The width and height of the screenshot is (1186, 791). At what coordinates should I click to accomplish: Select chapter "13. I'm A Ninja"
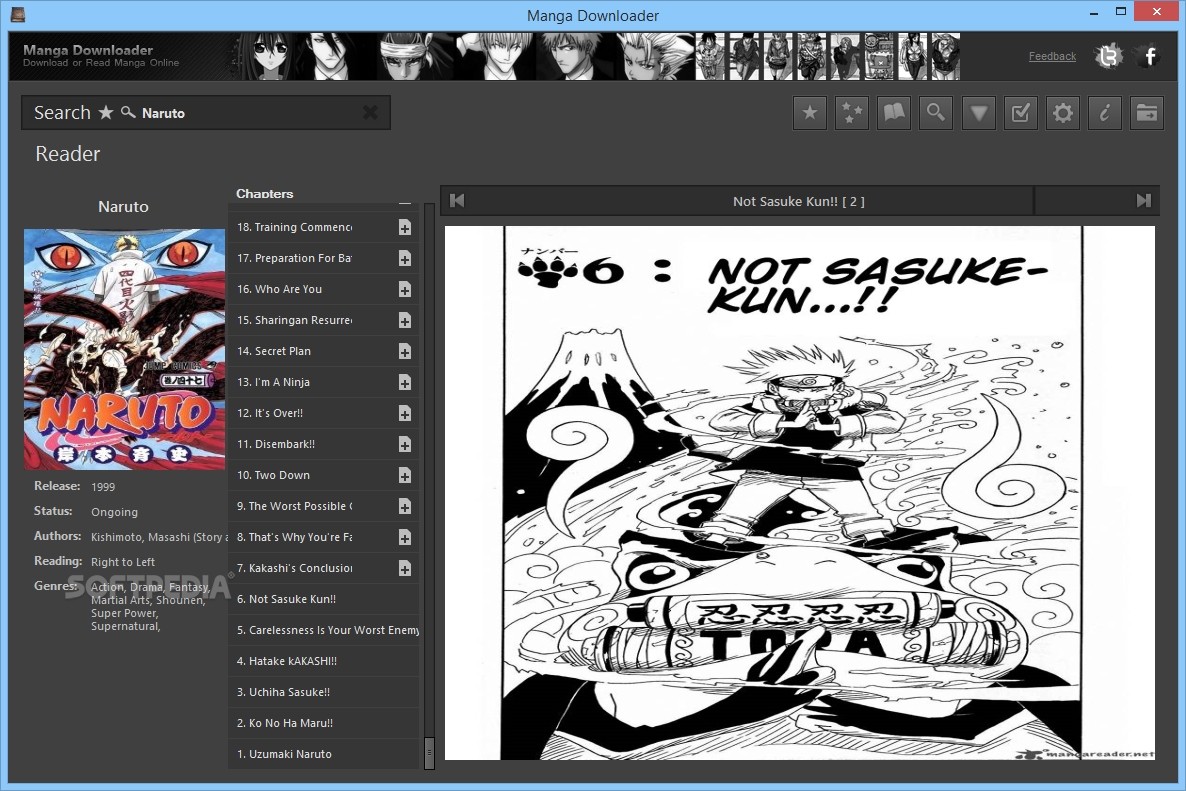pos(324,382)
